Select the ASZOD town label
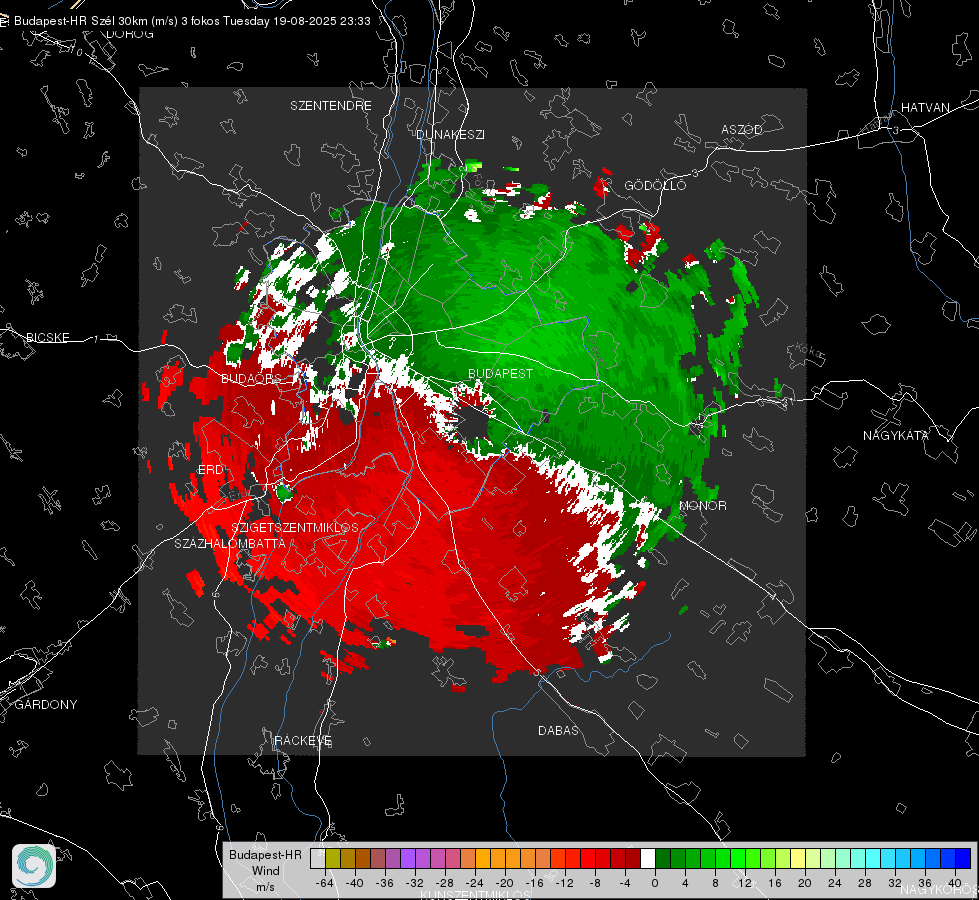Image resolution: width=979 pixels, height=900 pixels. click(742, 129)
